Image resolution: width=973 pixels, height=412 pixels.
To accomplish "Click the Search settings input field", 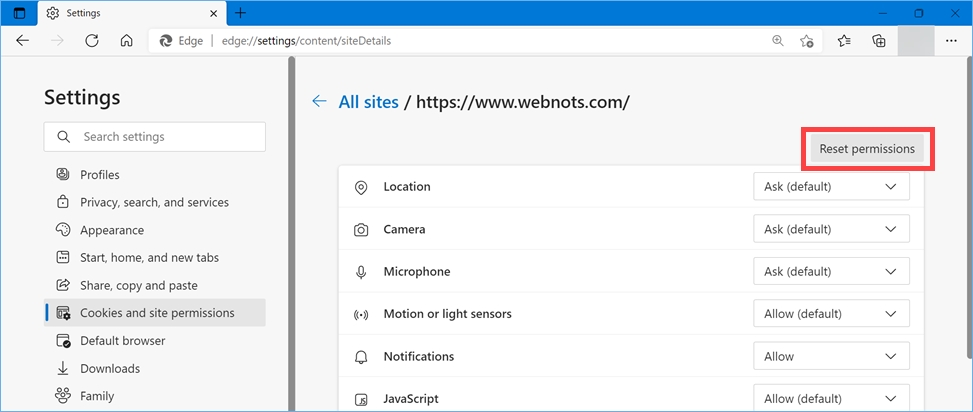I will 155,137.
